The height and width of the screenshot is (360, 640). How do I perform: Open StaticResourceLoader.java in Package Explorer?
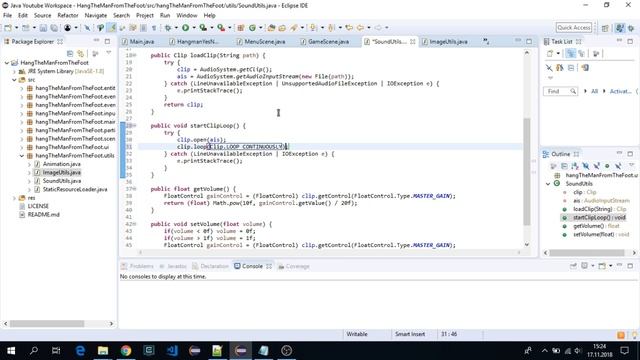click(x=75, y=189)
